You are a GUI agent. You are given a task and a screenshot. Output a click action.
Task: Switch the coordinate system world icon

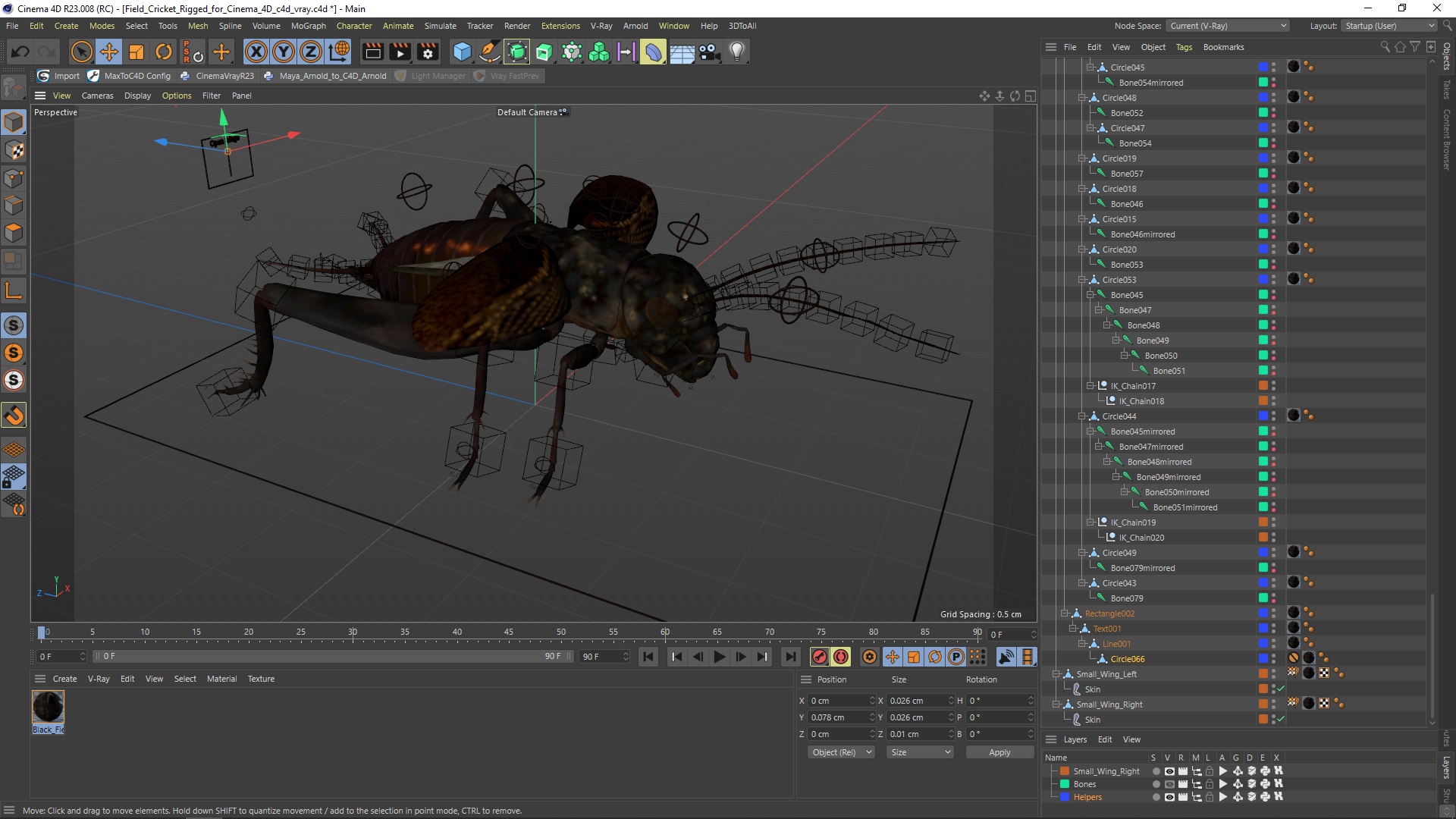[x=339, y=52]
